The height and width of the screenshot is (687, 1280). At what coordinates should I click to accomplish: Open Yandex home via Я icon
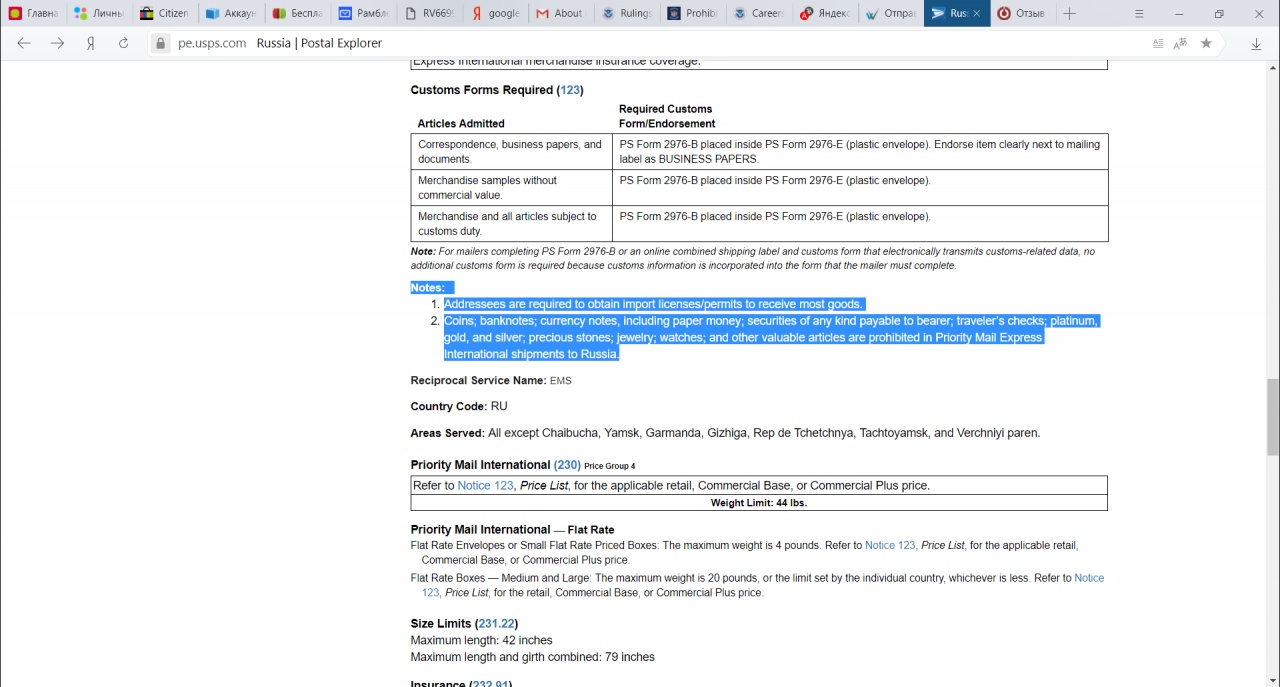(90, 43)
